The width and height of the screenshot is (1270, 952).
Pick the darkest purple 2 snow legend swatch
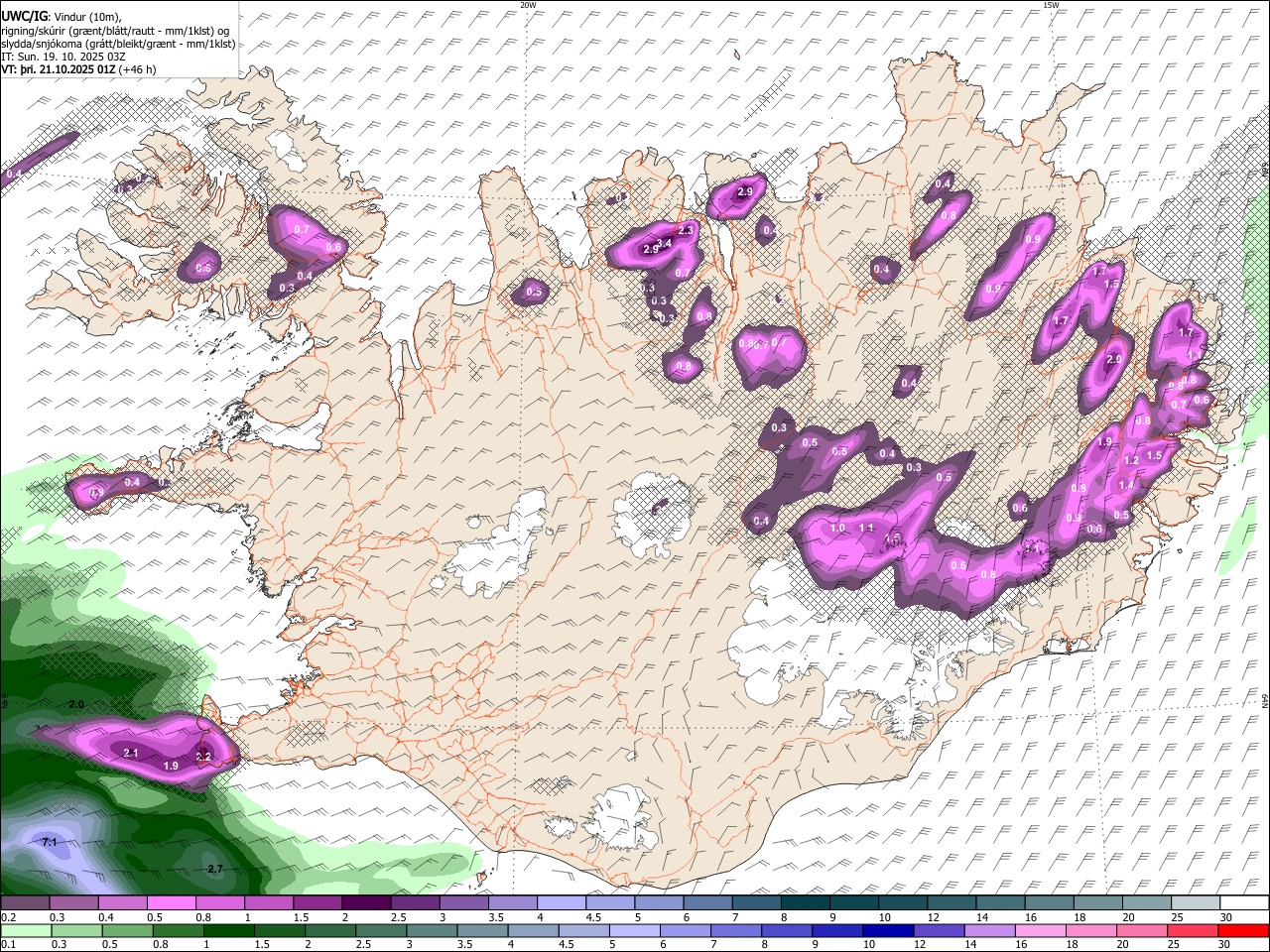point(366,903)
